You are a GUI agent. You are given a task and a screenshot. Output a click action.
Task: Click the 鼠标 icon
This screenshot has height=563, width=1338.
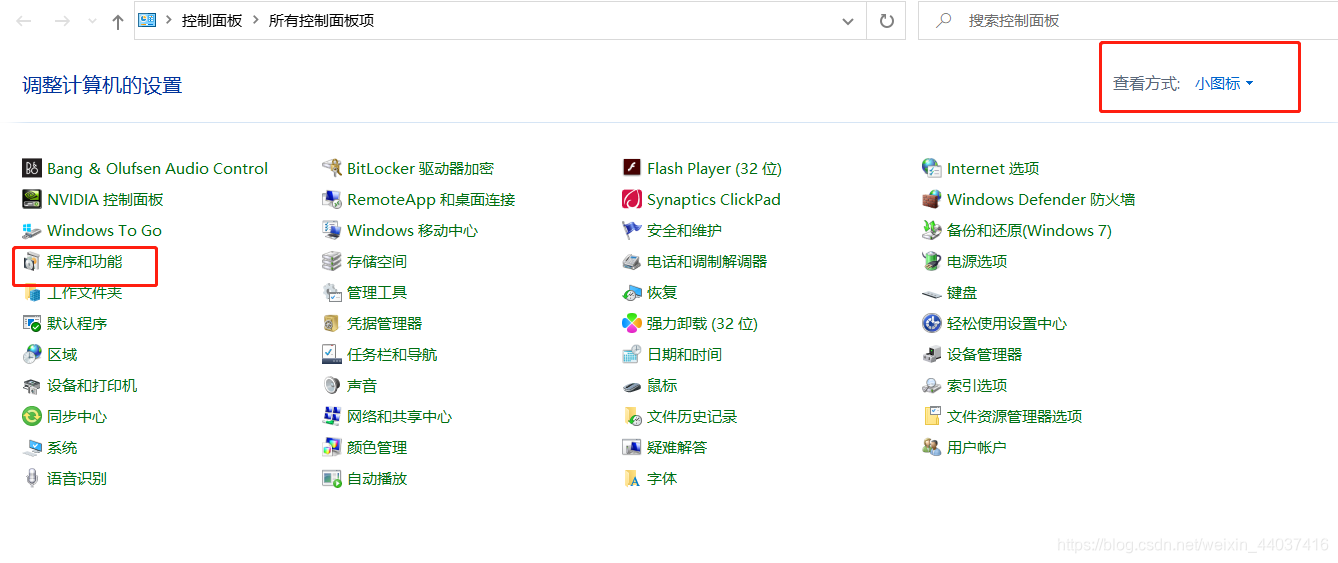632,385
